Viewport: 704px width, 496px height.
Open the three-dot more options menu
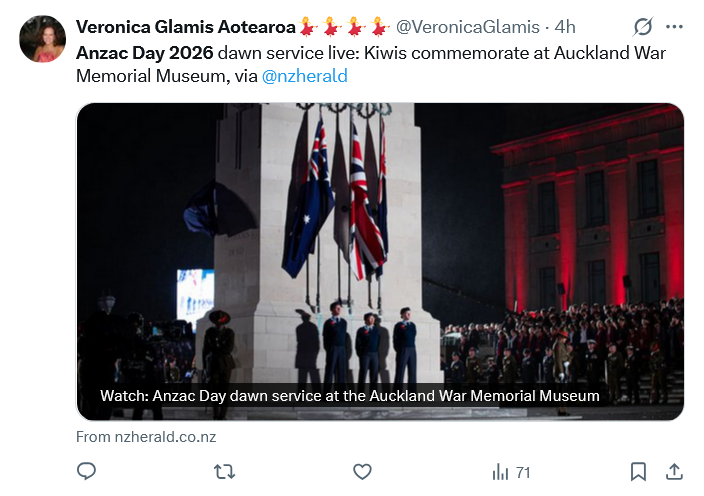tap(674, 27)
